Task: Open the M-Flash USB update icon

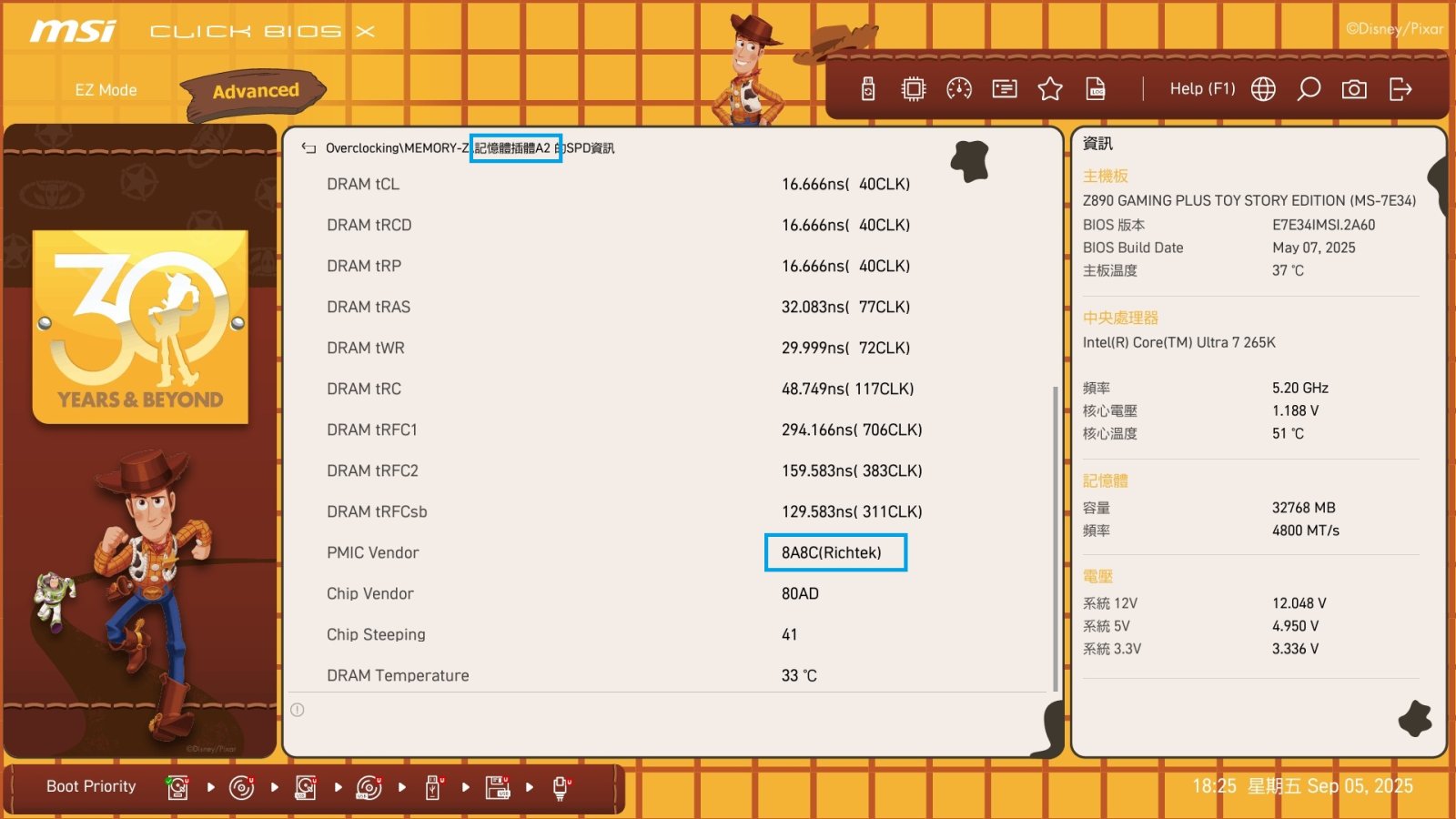Action: pos(868,89)
